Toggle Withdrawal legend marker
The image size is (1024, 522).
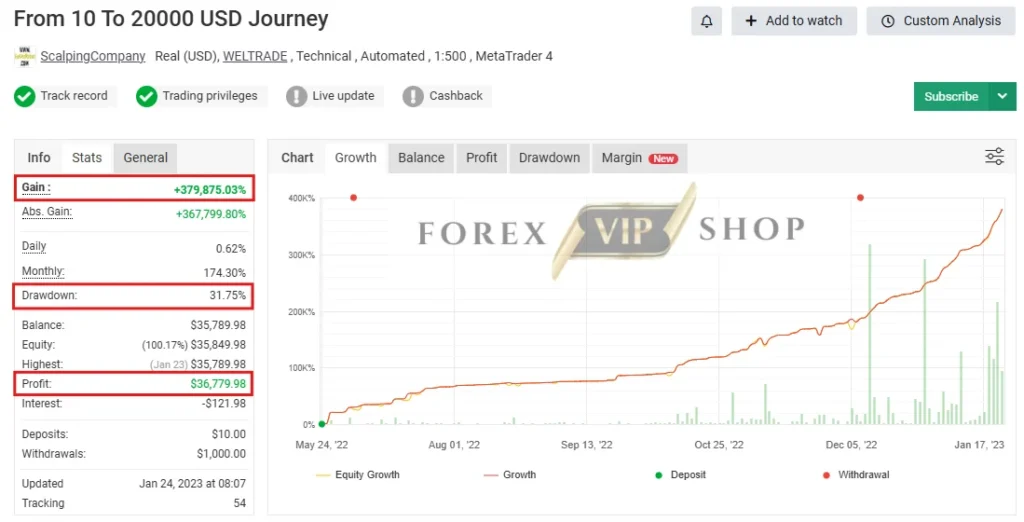click(x=856, y=475)
